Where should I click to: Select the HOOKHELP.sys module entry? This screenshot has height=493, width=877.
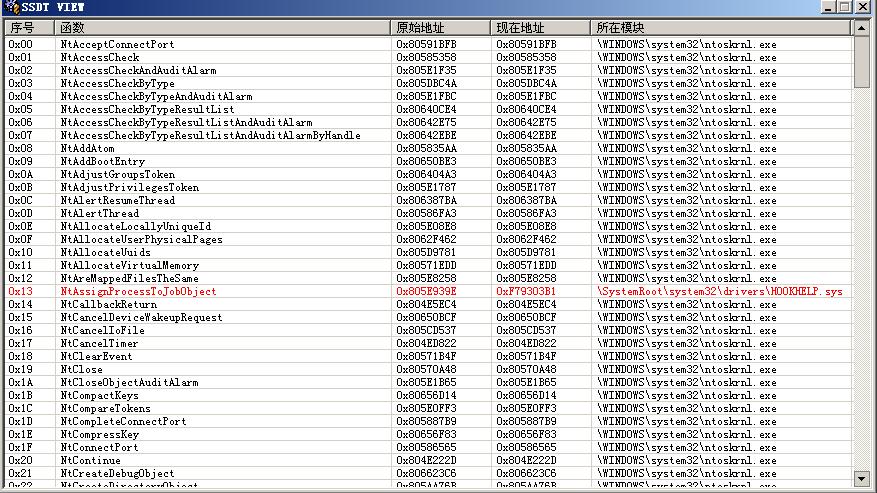[x=719, y=292]
